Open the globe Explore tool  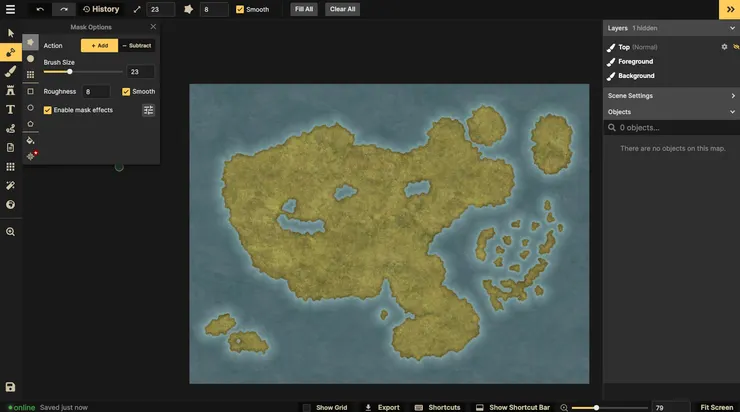coord(10,204)
